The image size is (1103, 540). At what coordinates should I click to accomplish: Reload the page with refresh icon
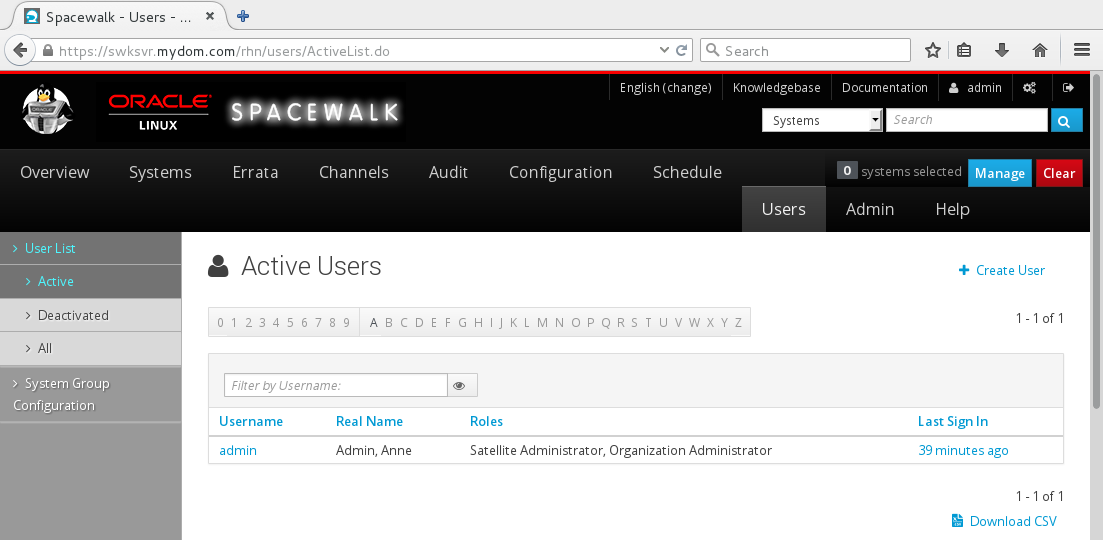pos(681,51)
